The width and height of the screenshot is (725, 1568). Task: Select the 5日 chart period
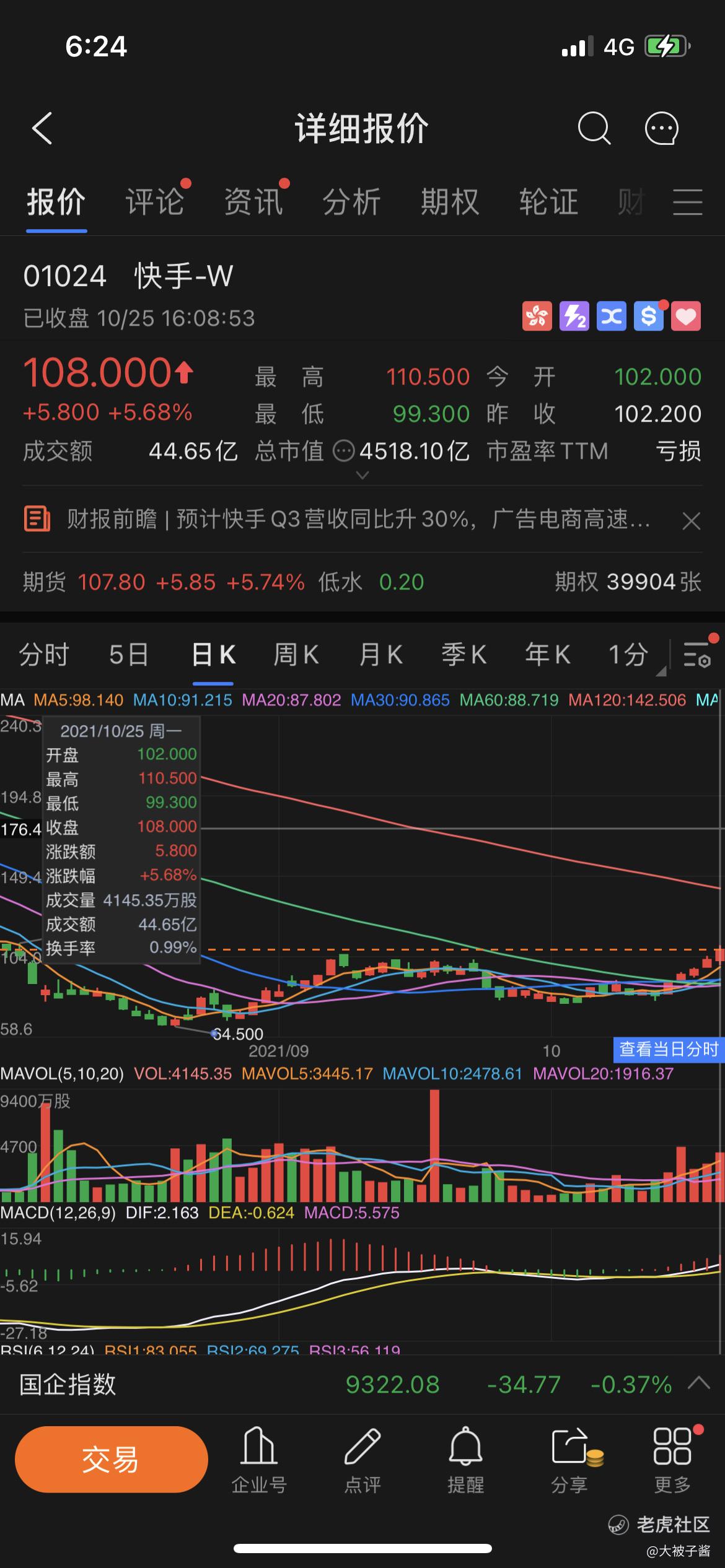point(129,655)
